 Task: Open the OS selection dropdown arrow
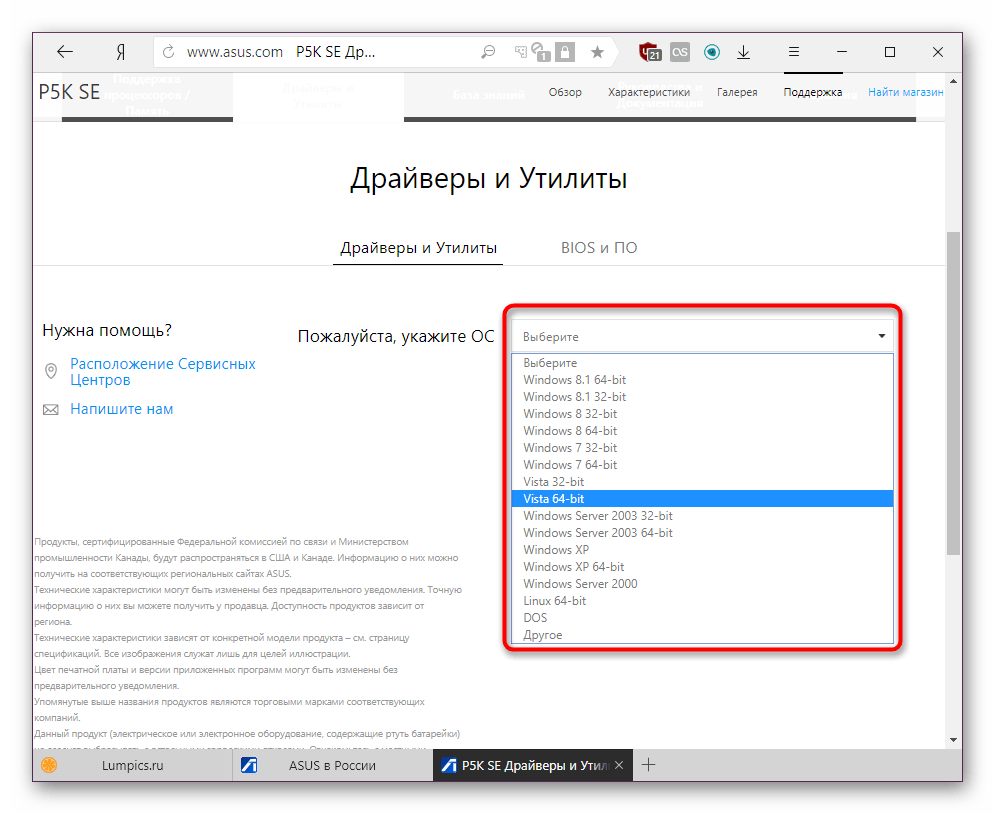(x=881, y=337)
